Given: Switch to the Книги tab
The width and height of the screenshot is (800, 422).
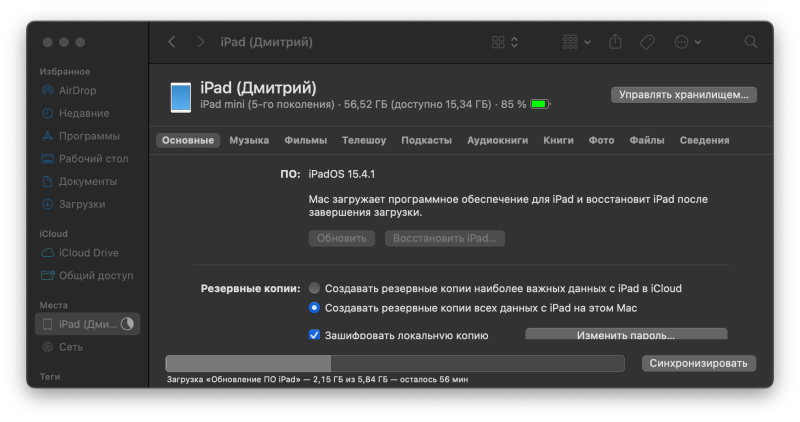Looking at the screenshot, I should [558, 140].
